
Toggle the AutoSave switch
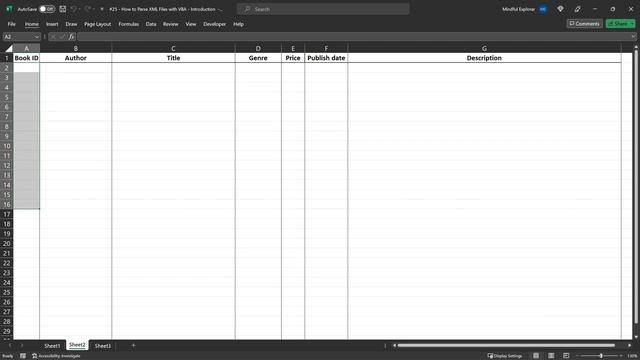[47, 9]
